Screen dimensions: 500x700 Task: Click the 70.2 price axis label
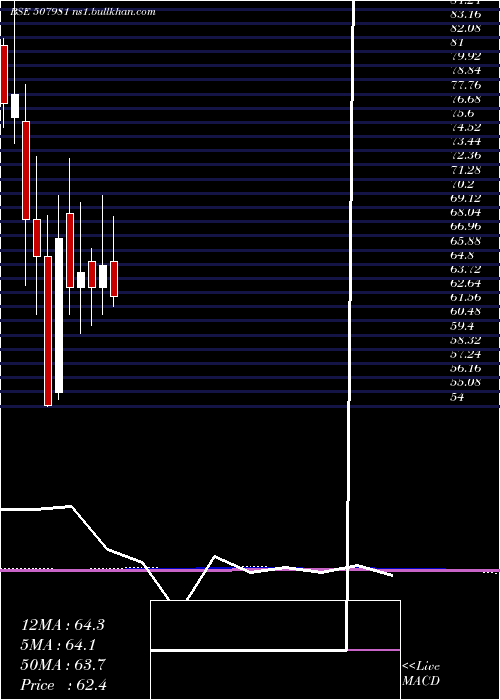tap(462, 184)
